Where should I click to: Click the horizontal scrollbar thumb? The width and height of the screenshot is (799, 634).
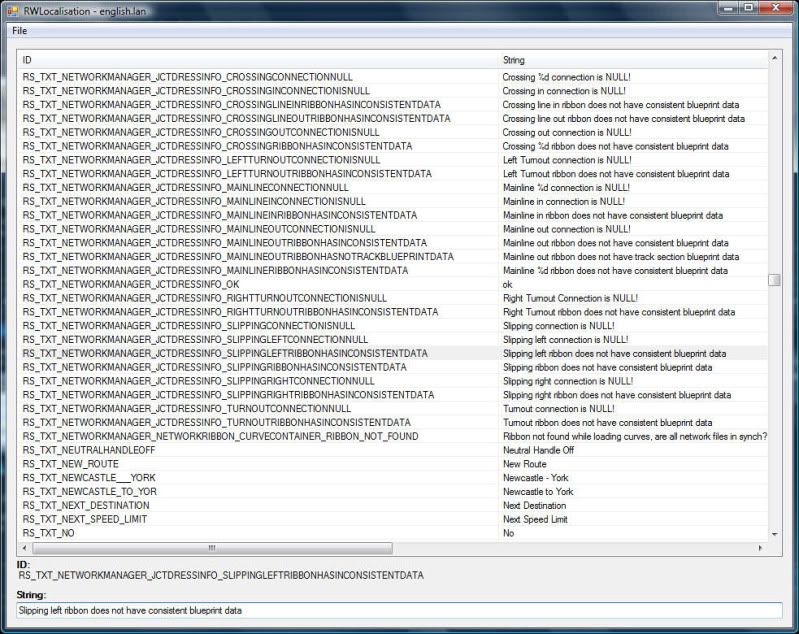point(210,548)
